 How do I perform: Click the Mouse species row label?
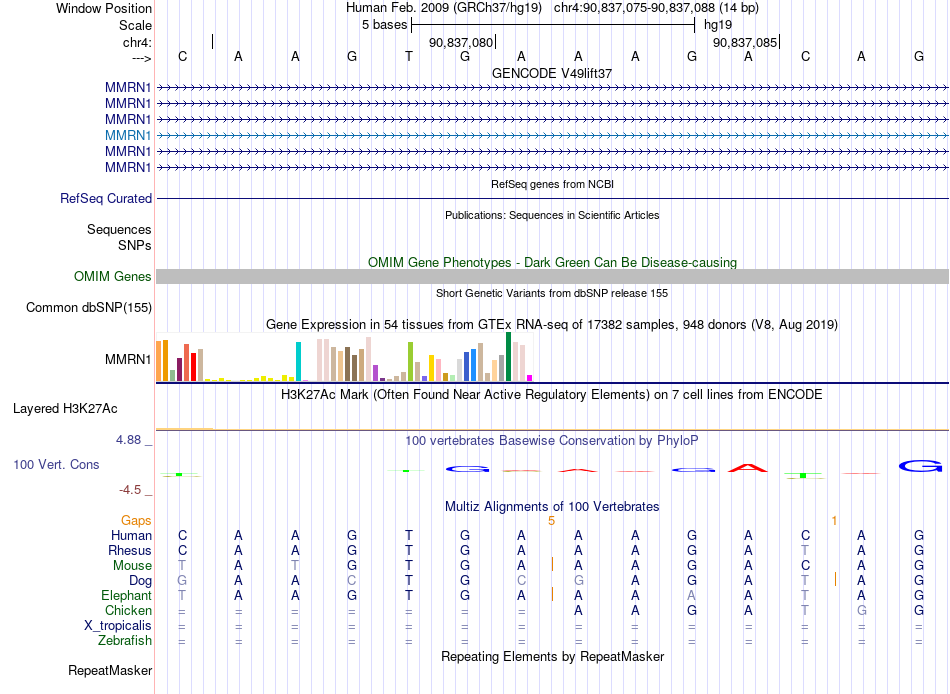132,566
